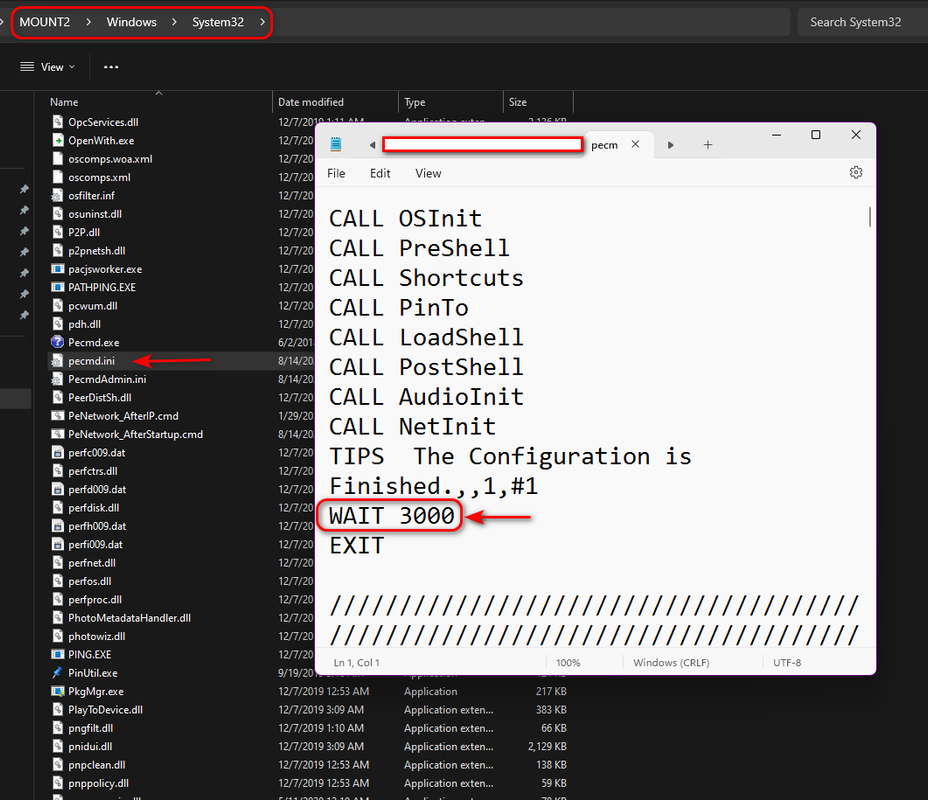The image size is (928, 800).
Task: Open the View menu in Notepad
Action: tap(428, 173)
